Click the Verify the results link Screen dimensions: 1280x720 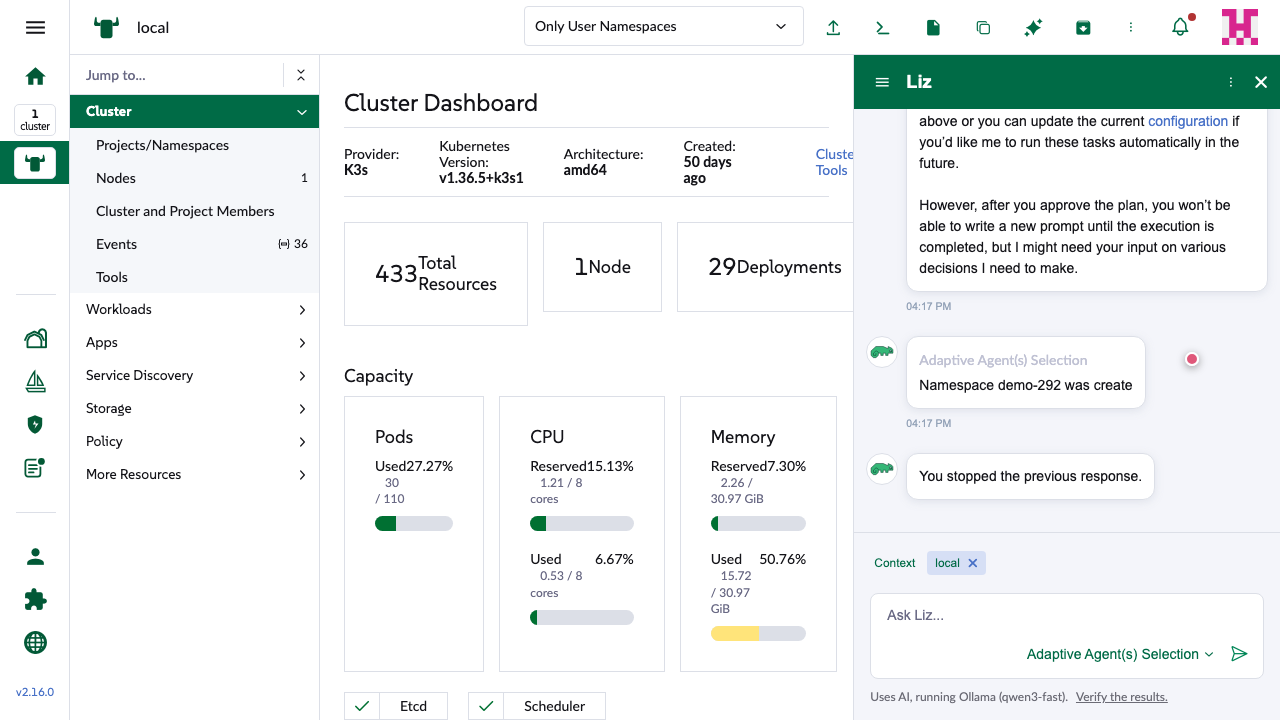pyautogui.click(x=1122, y=697)
